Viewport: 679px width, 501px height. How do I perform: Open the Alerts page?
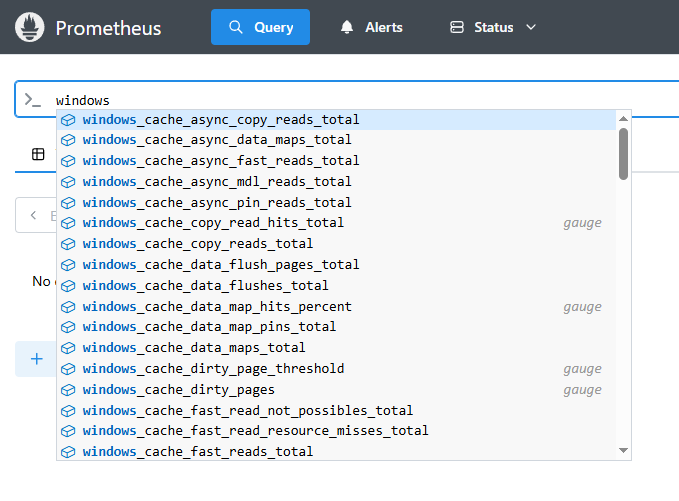pyautogui.click(x=371, y=27)
